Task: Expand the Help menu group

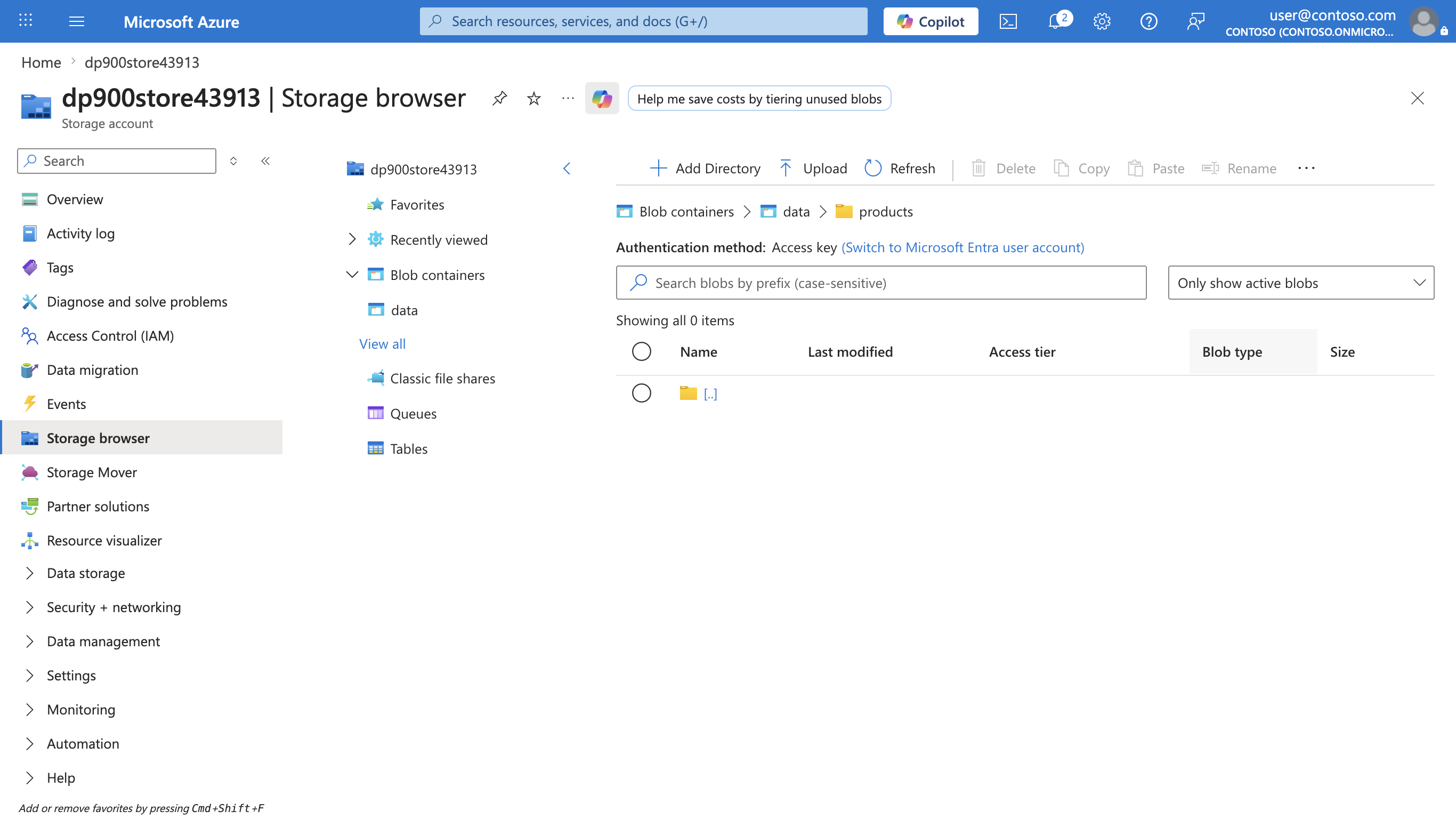Action: click(x=29, y=778)
